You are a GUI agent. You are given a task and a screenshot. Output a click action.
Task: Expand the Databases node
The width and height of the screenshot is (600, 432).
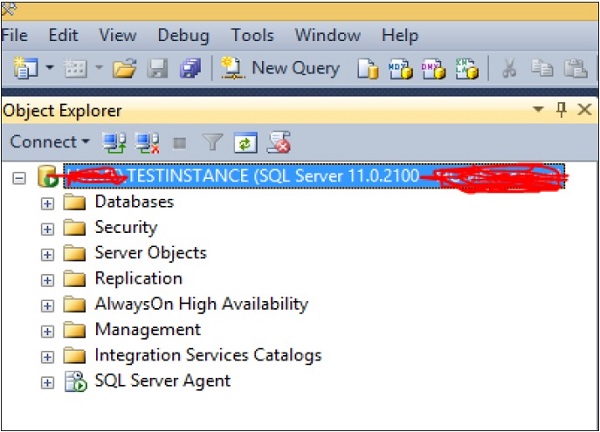pyautogui.click(x=47, y=202)
